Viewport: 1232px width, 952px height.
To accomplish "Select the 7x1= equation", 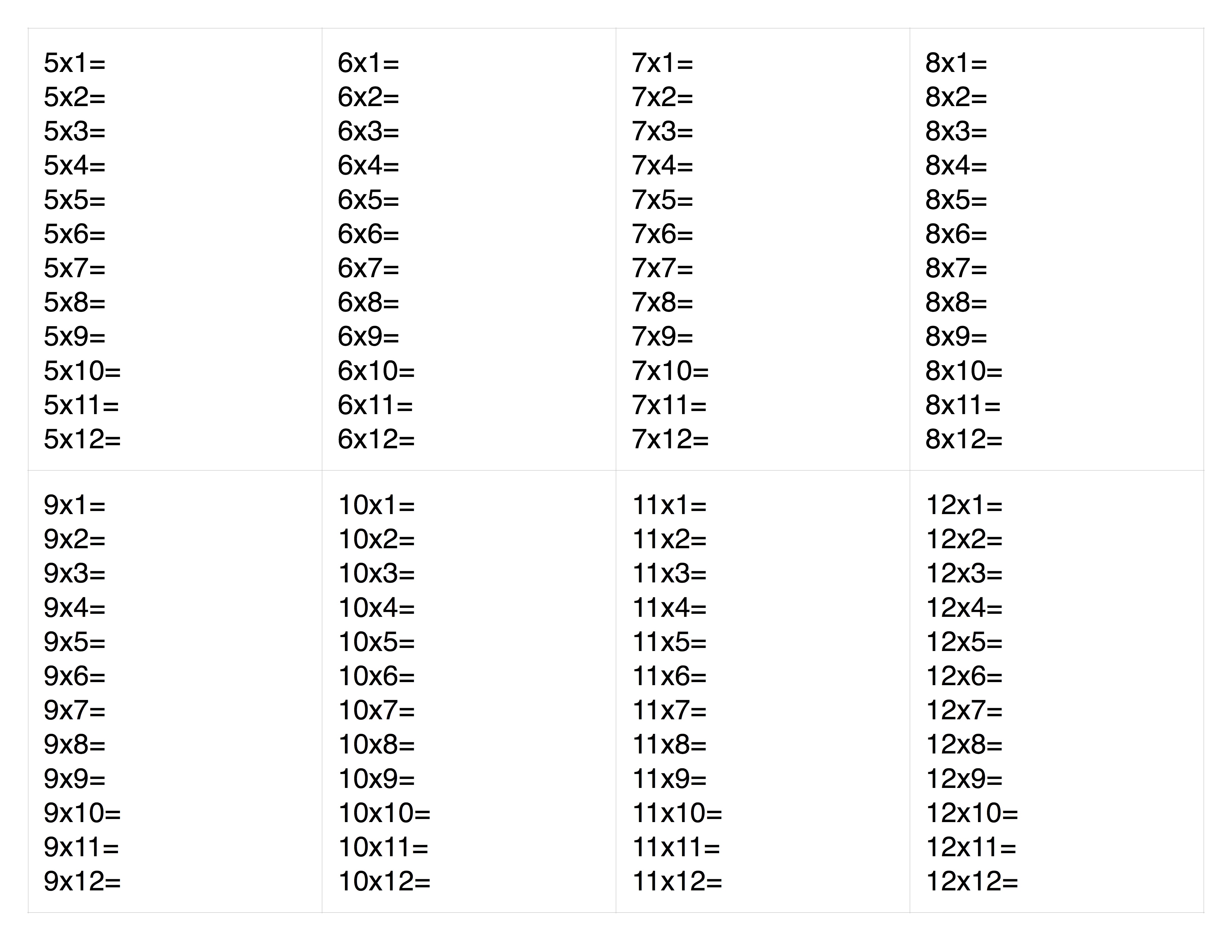I will tap(662, 63).
